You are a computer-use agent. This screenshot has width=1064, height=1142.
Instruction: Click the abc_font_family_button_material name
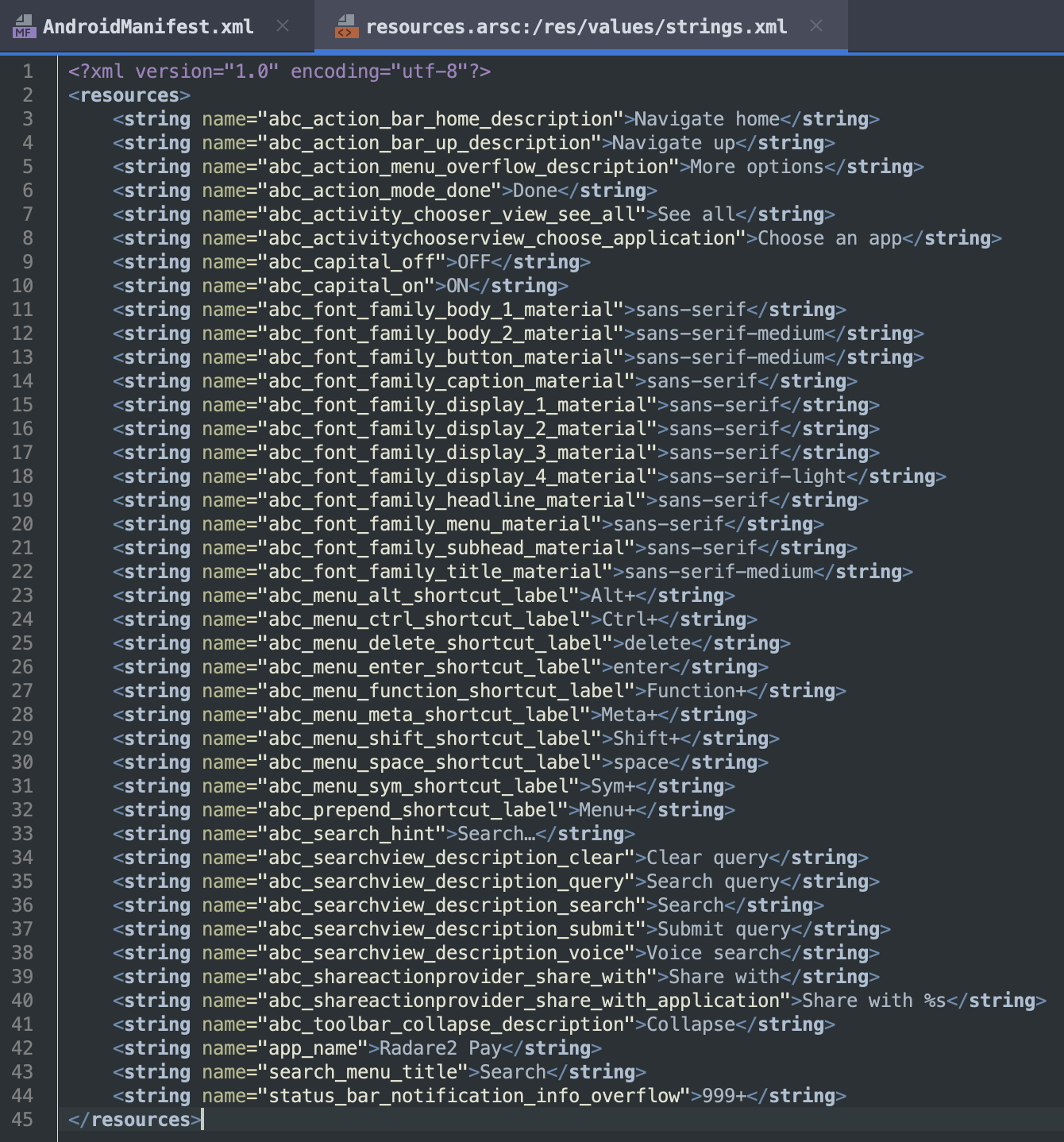coord(441,357)
